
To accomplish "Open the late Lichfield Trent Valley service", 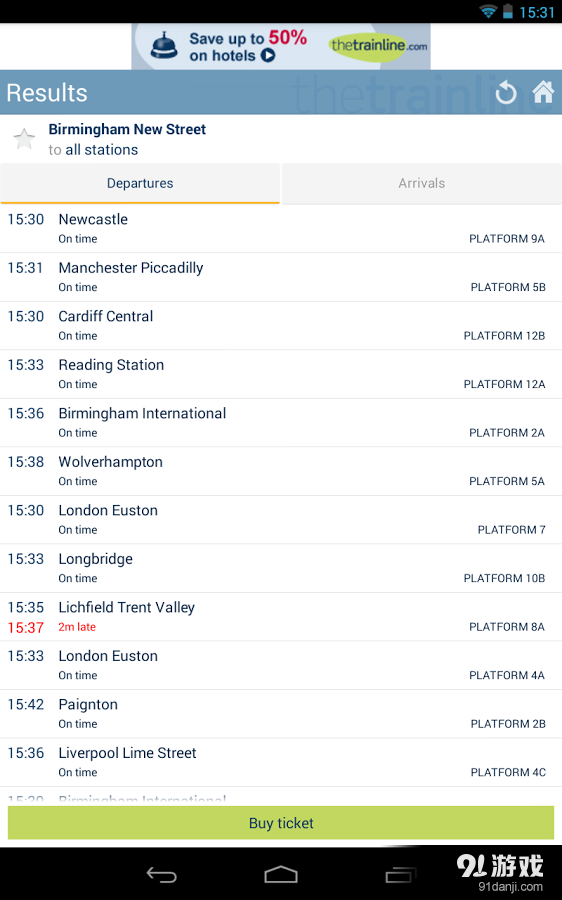I will [x=281, y=617].
